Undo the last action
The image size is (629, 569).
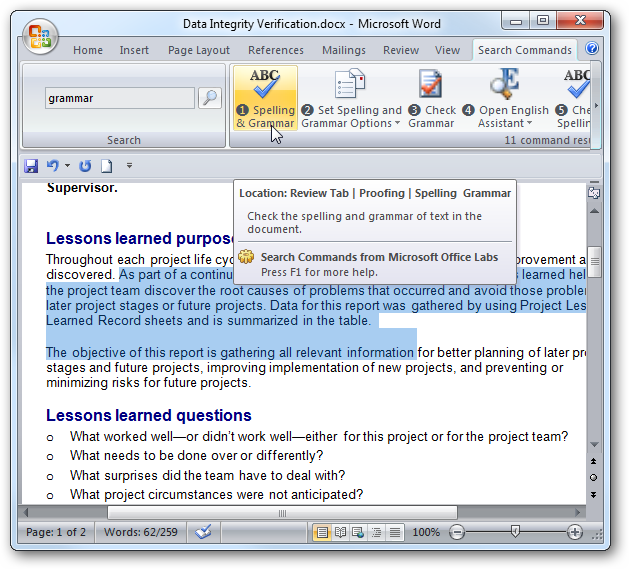[53, 165]
